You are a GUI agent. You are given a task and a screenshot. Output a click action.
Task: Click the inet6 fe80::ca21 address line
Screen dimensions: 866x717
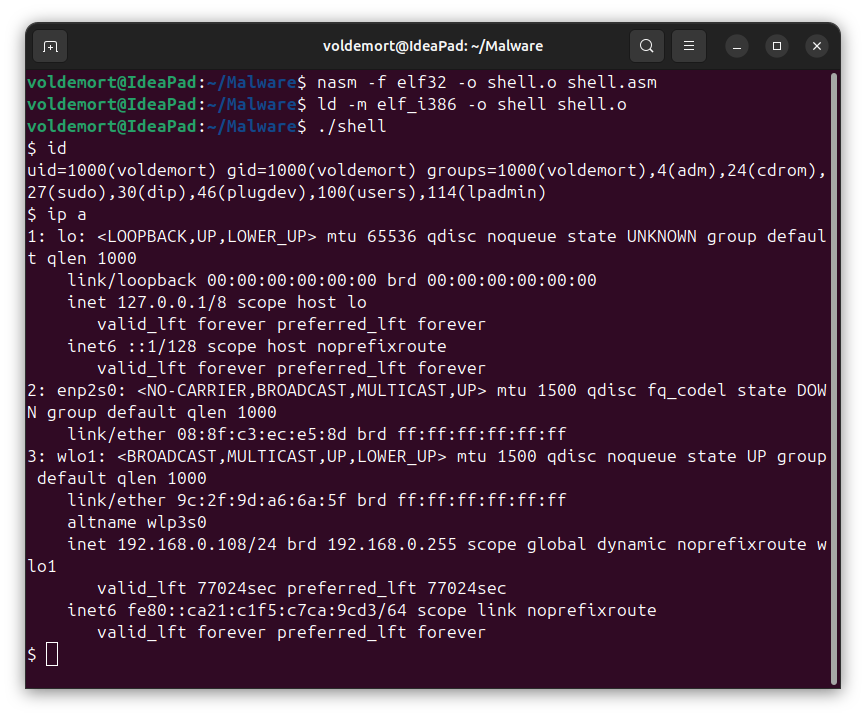[x=362, y=611]
